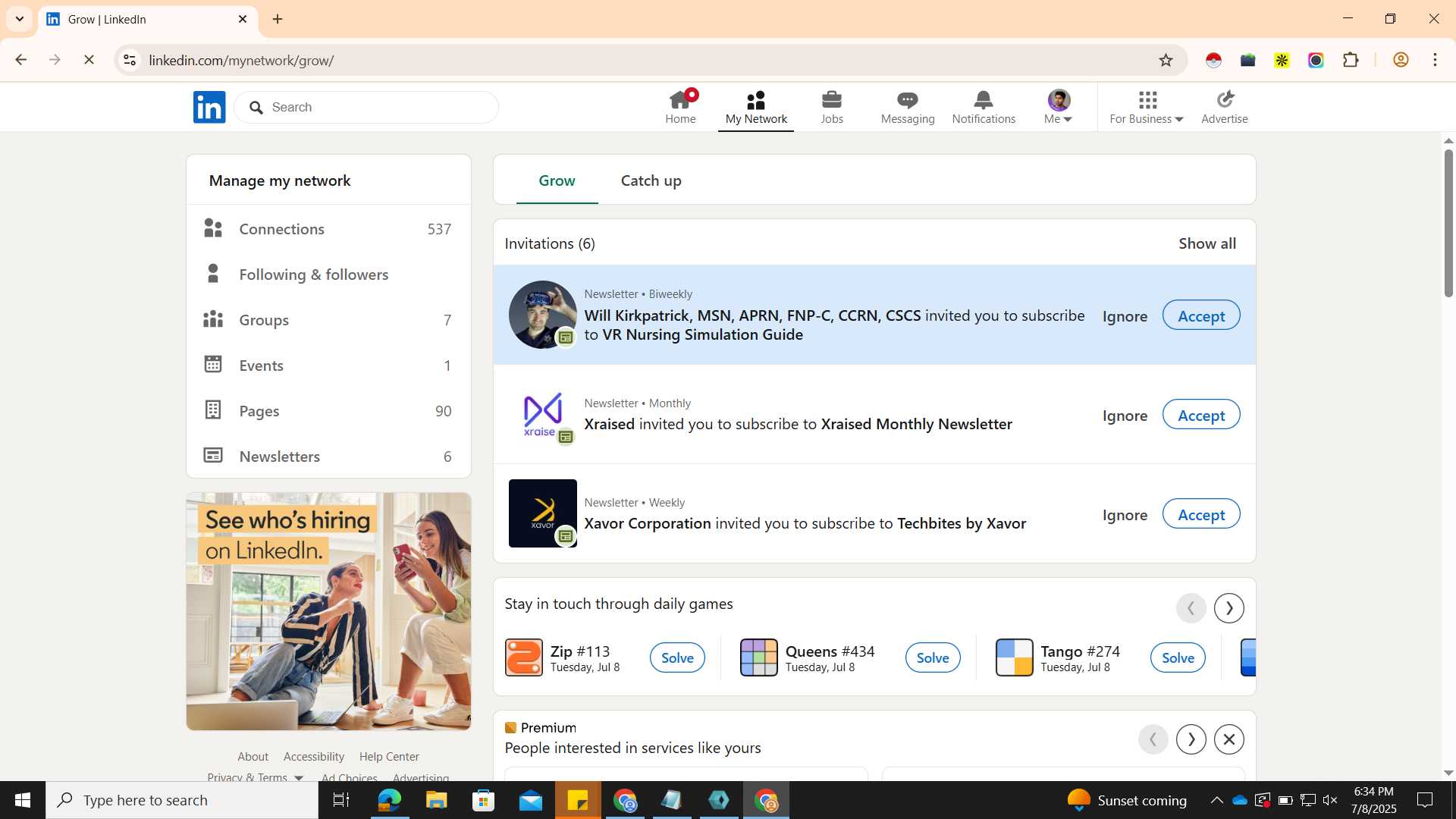Accept Techbites by Xavor invitation
Image resolution: width=1456 pixels, height=819 pixels.
1201,514
